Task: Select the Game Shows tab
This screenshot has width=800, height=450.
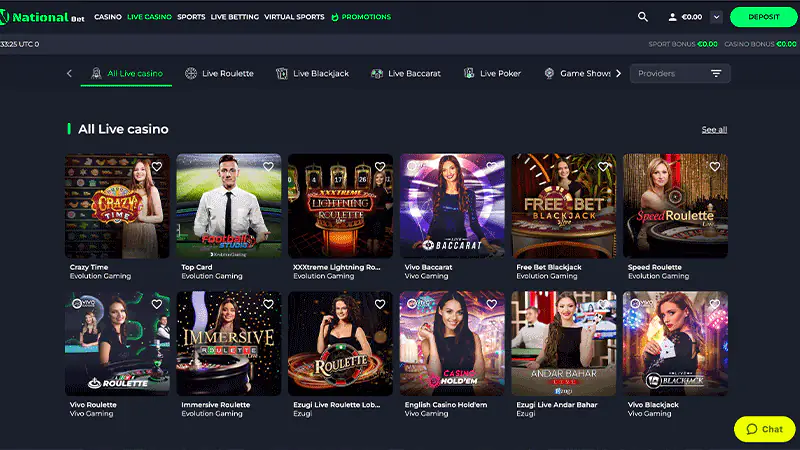Action: tap(577, 73)
